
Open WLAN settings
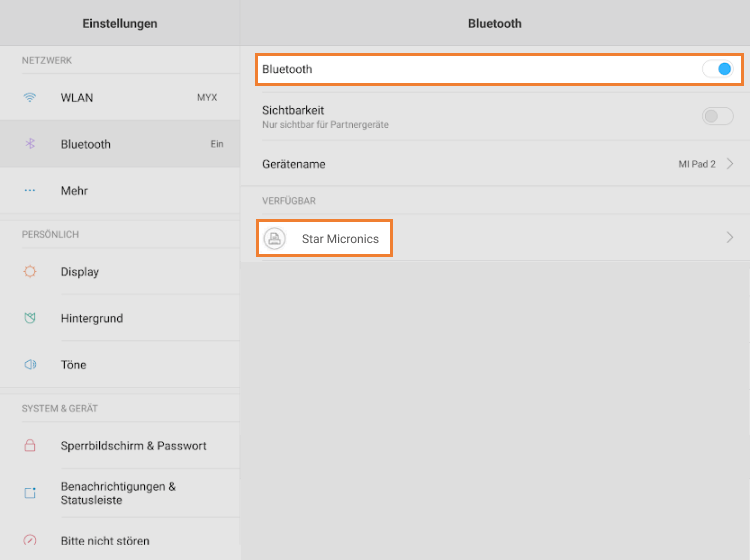120,98
